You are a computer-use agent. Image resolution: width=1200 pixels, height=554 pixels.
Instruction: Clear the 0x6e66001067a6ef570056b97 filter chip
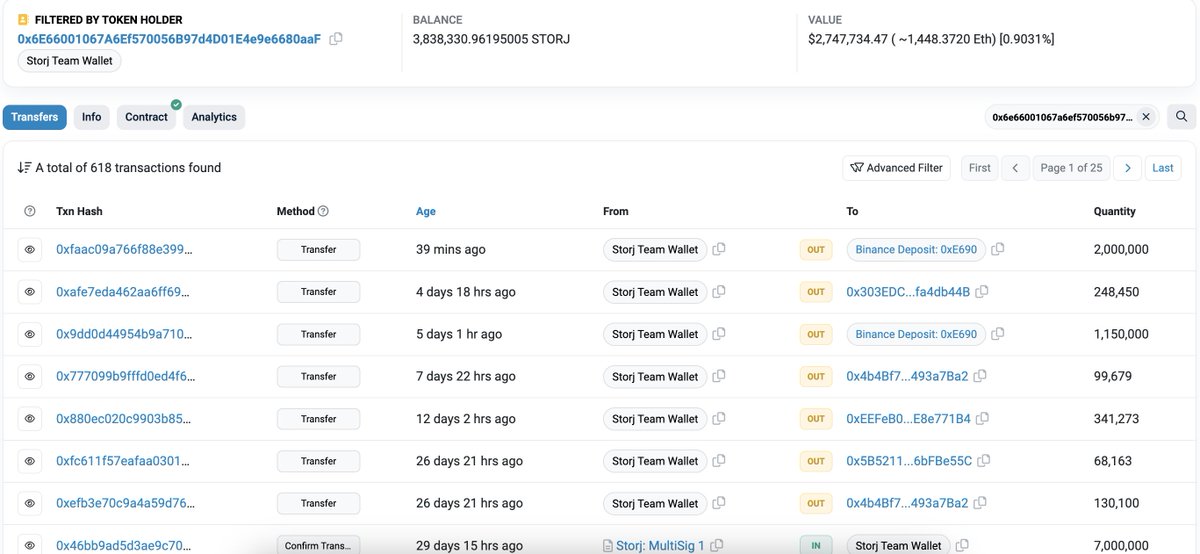pos(1146,117)
